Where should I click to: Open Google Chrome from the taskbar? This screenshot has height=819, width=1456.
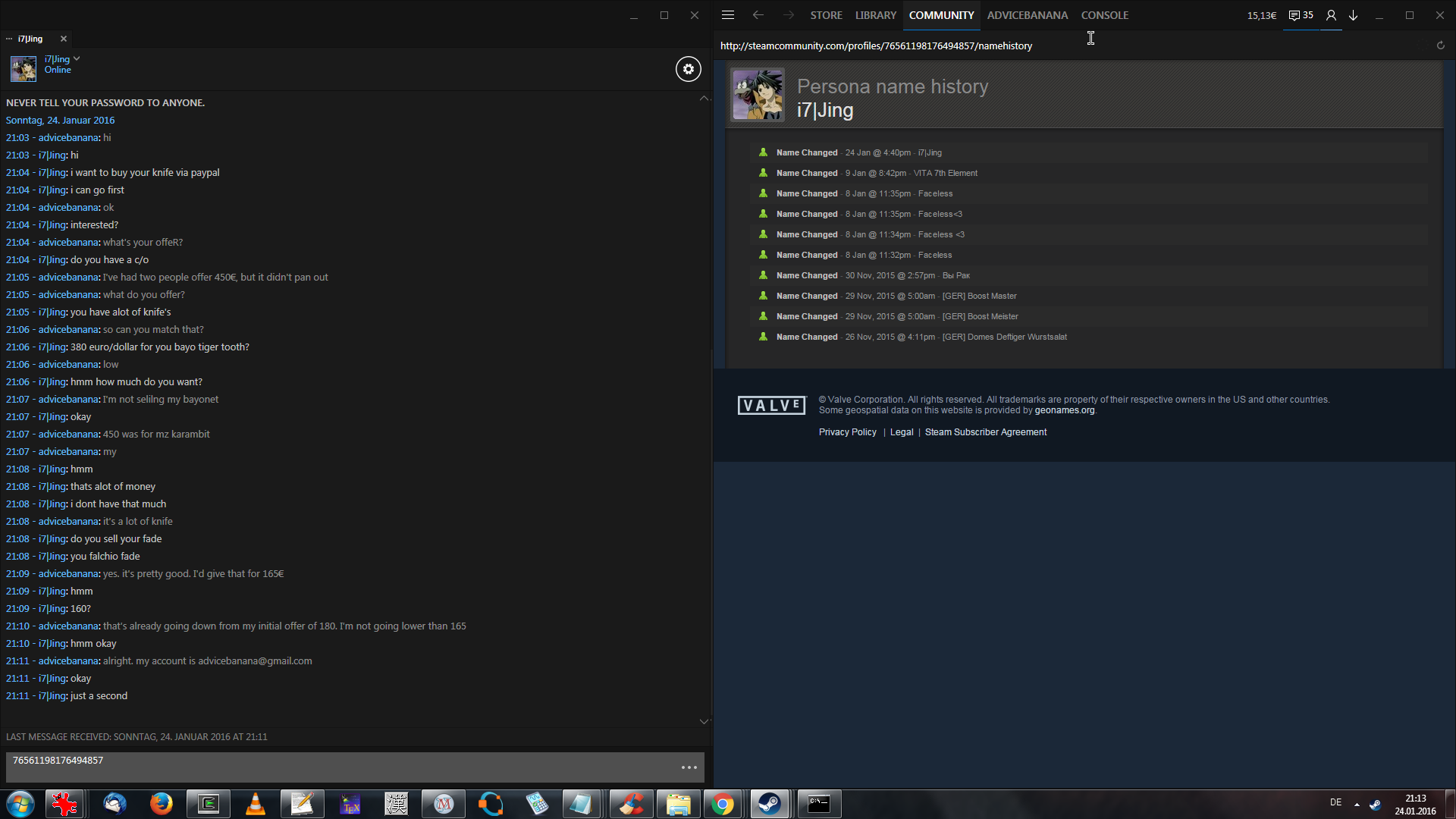pyautogui.click(x=723, y=804)
